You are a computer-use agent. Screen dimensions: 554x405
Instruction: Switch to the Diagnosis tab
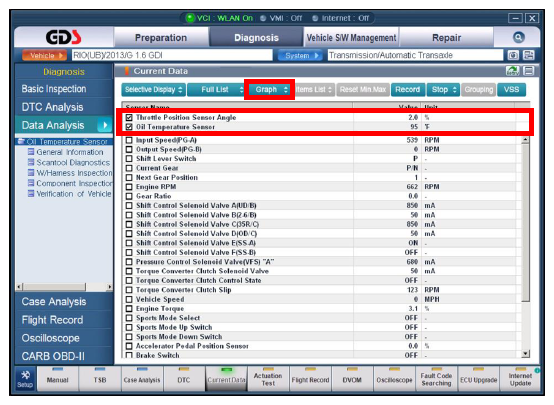pos(256,37)
